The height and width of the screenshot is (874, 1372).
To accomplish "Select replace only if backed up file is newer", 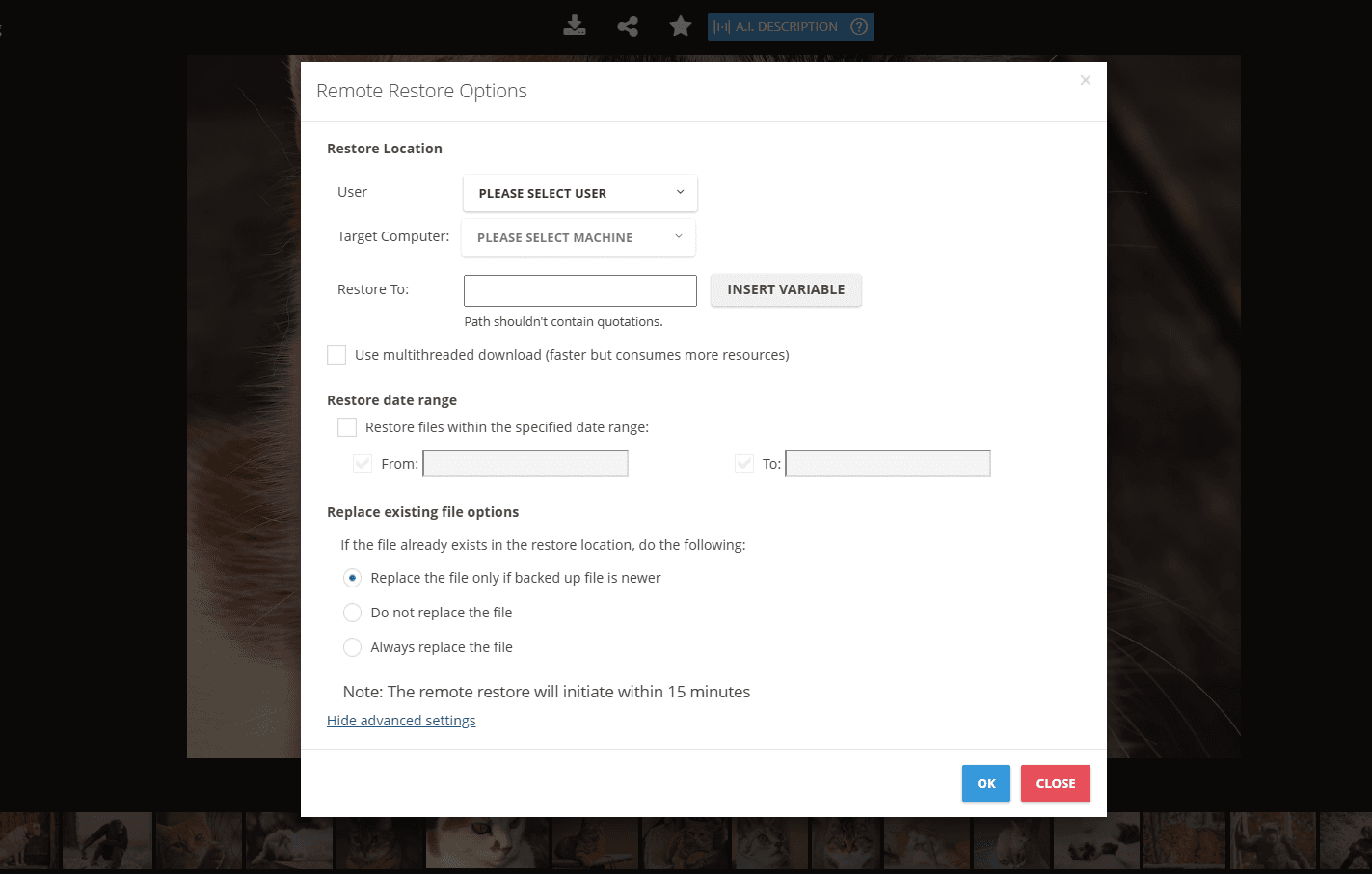I will coord(352,578).
